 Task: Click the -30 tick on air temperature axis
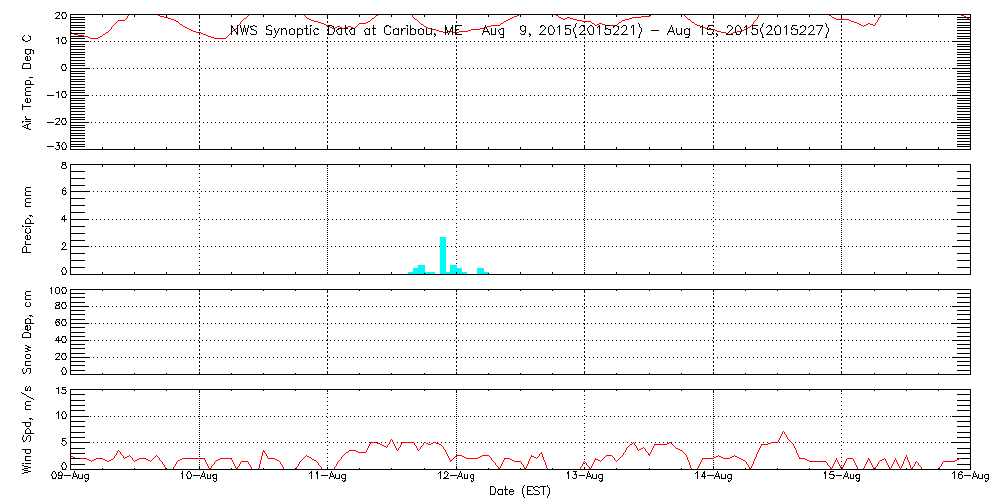point(59,146)
